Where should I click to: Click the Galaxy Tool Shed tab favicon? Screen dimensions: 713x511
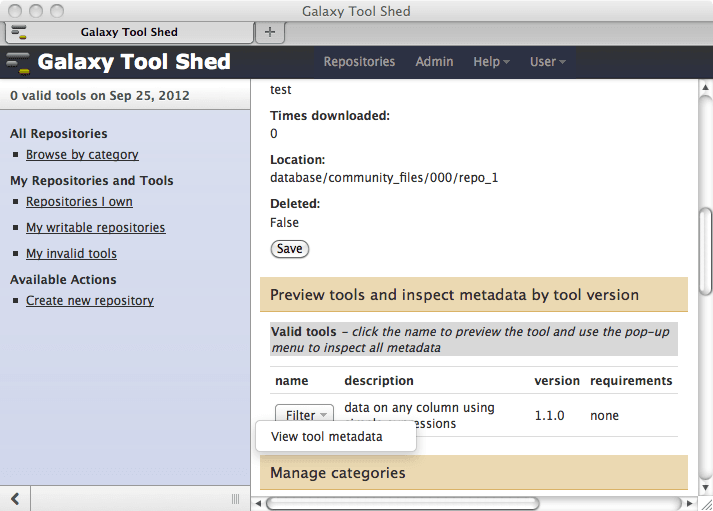pos(19,32)
